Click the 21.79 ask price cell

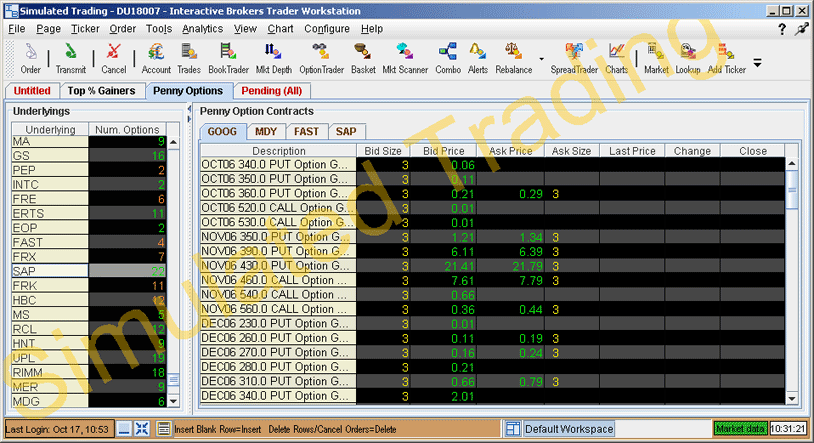click(x=510, y=266)
